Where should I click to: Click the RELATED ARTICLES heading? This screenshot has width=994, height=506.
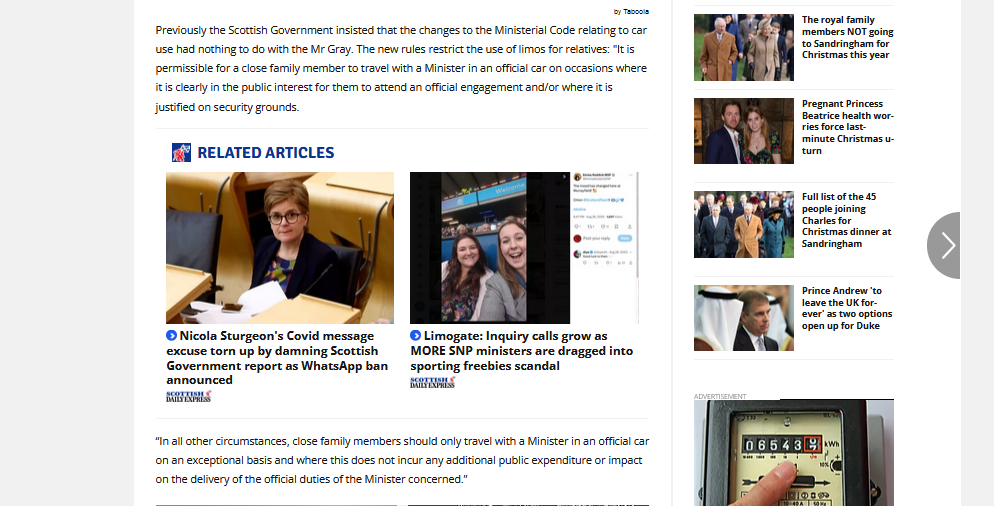point(266,153)
